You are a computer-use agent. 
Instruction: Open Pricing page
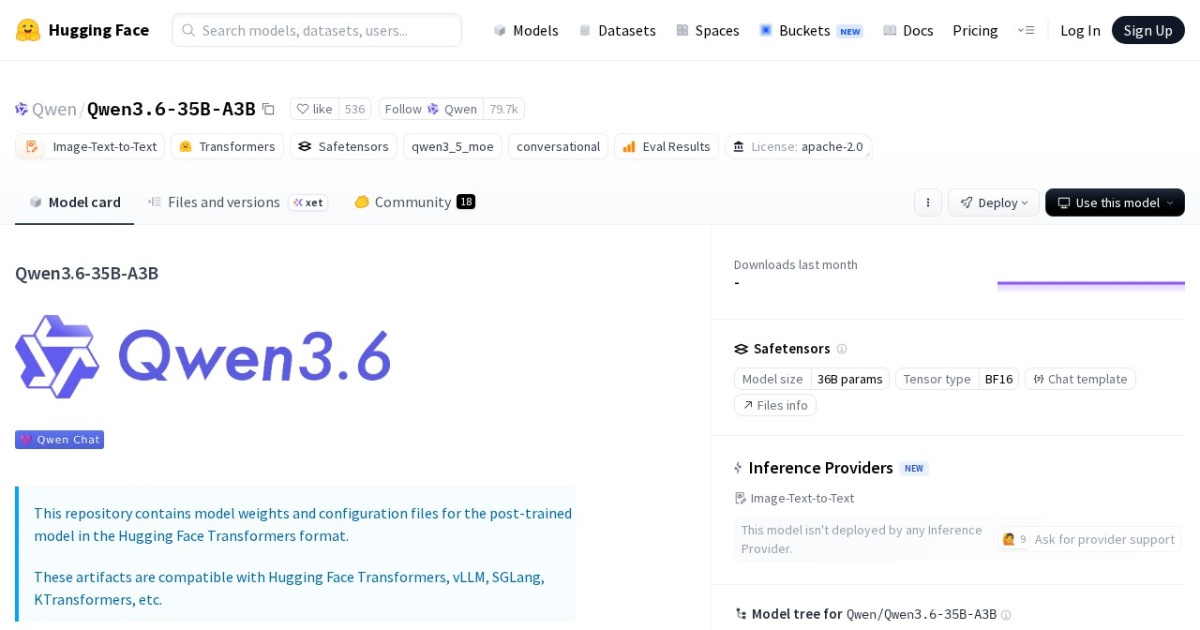975,30
